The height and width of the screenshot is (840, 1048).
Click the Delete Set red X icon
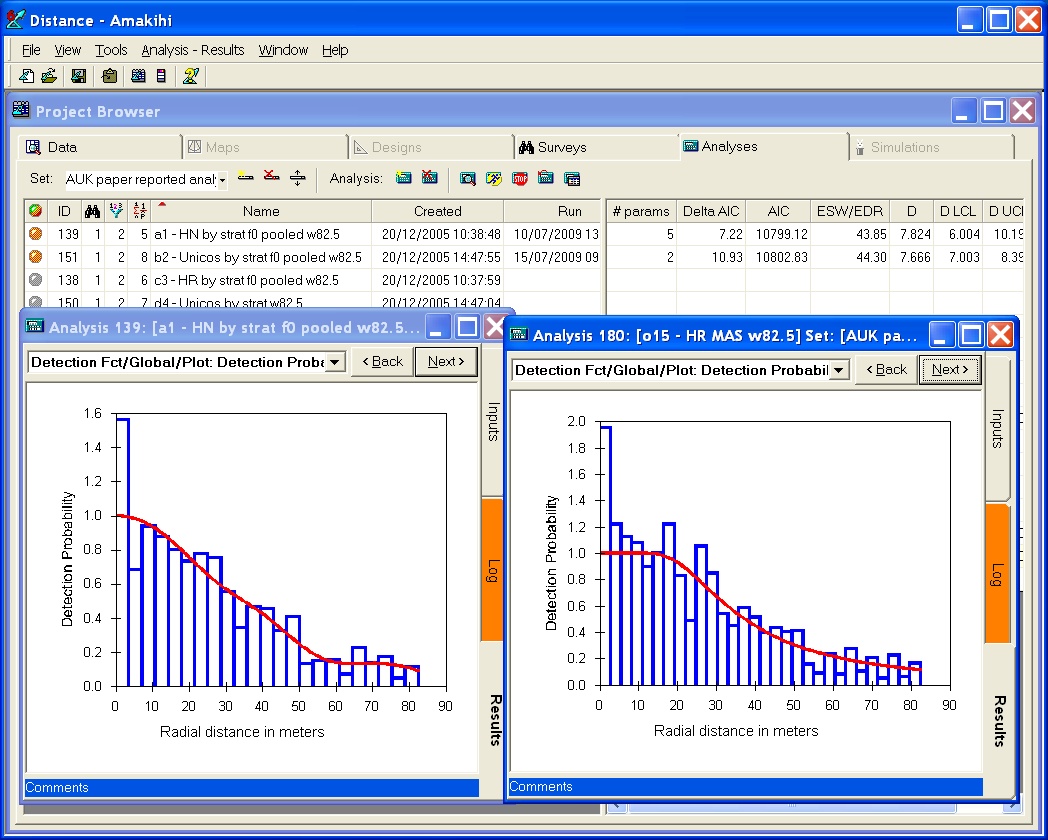coord(271,176)
